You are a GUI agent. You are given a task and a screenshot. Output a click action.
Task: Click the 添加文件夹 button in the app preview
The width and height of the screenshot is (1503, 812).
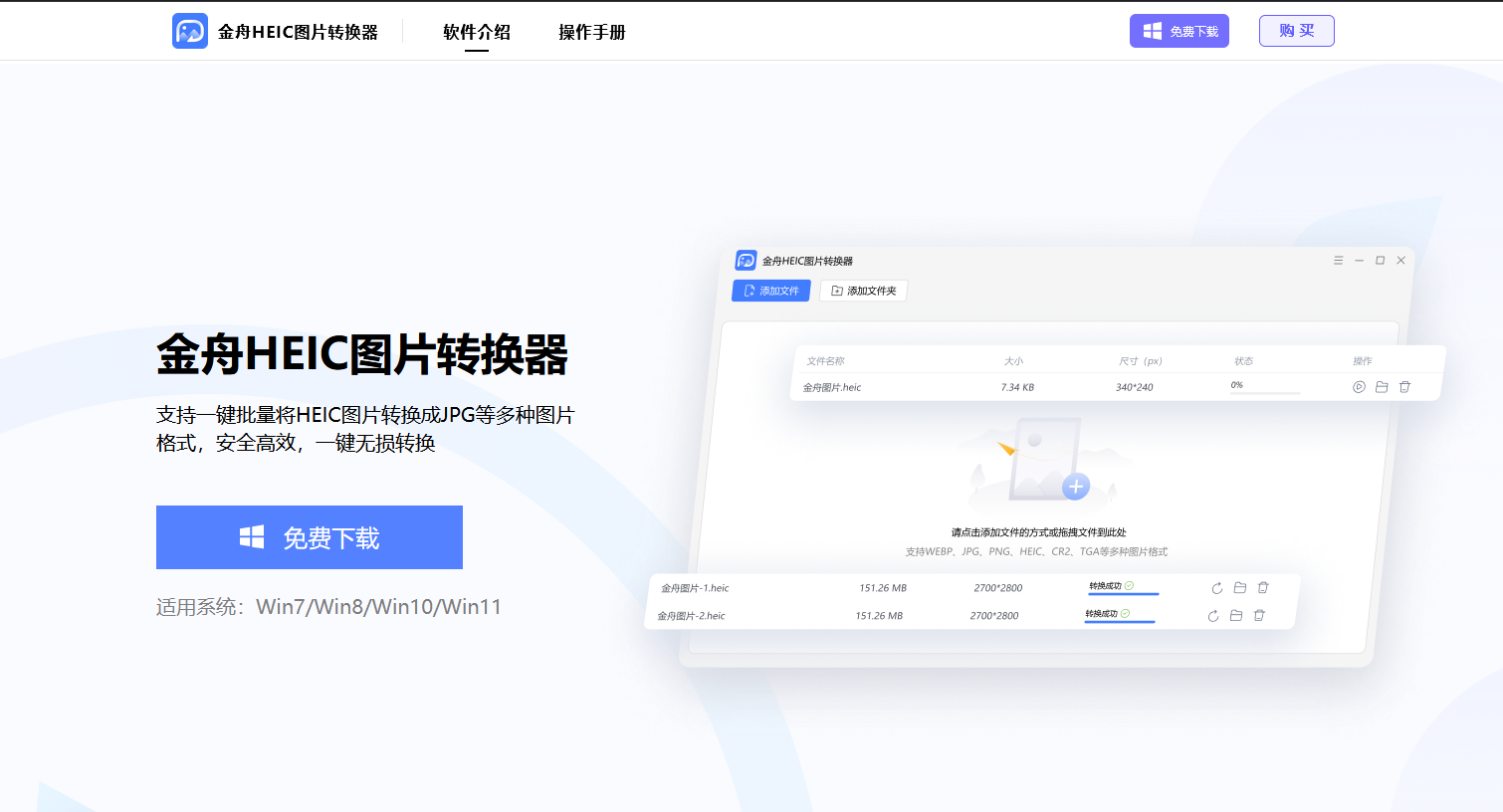click(x=864, y=291)
